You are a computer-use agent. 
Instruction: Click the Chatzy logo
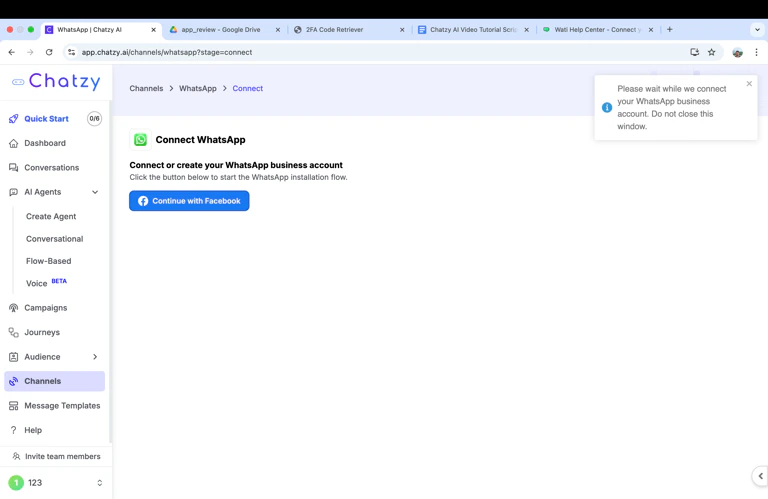(56, 81)
